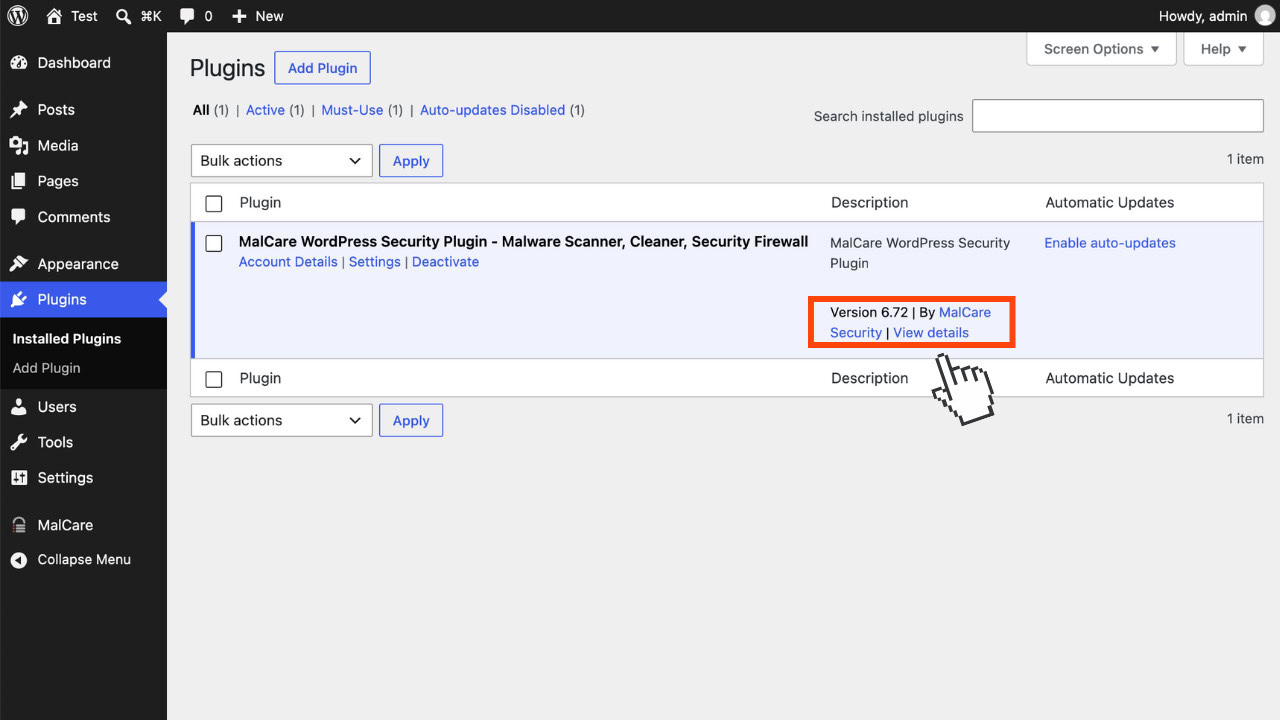Click the Collapse Menu arrow icon
This screenshot has width=1280, height=720.
click(19, 560)
